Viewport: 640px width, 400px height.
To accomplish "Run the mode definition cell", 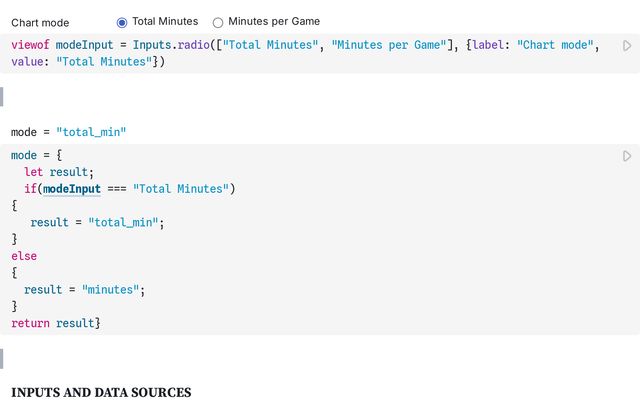I will pyautogui.click(x=627, y=156).
